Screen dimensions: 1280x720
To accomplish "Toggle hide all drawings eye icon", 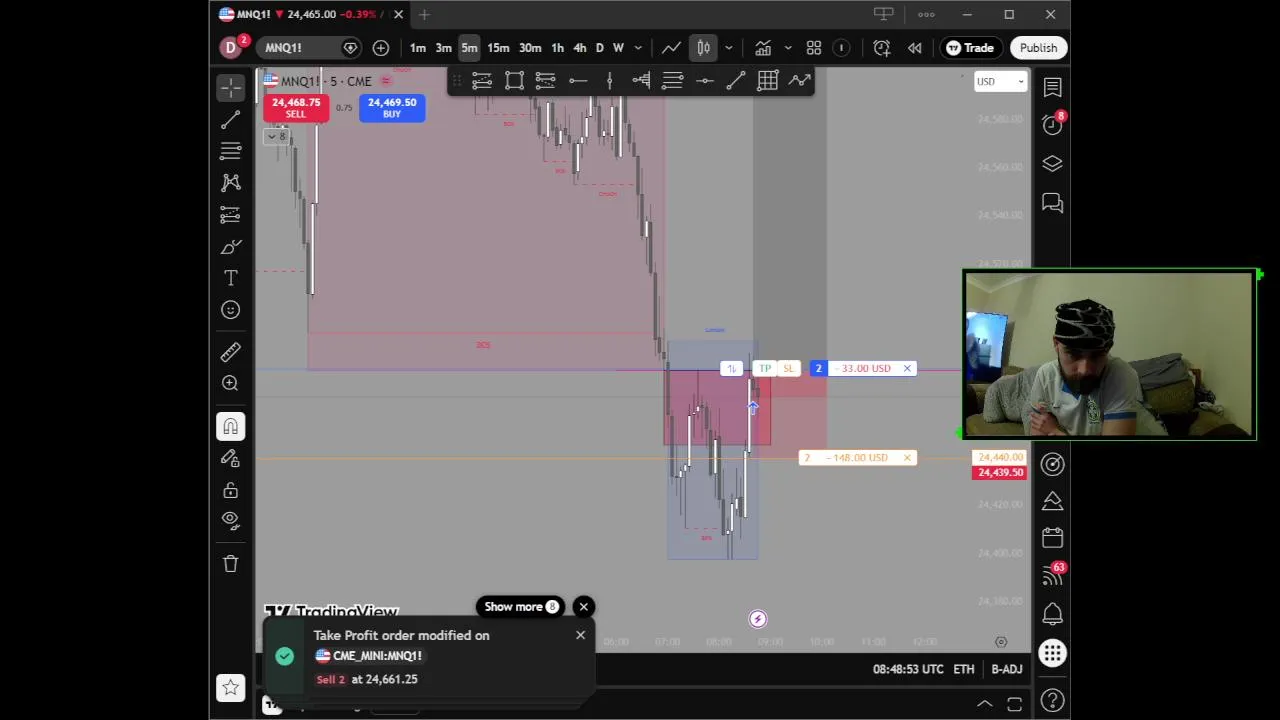I will [x=231, y=520].
